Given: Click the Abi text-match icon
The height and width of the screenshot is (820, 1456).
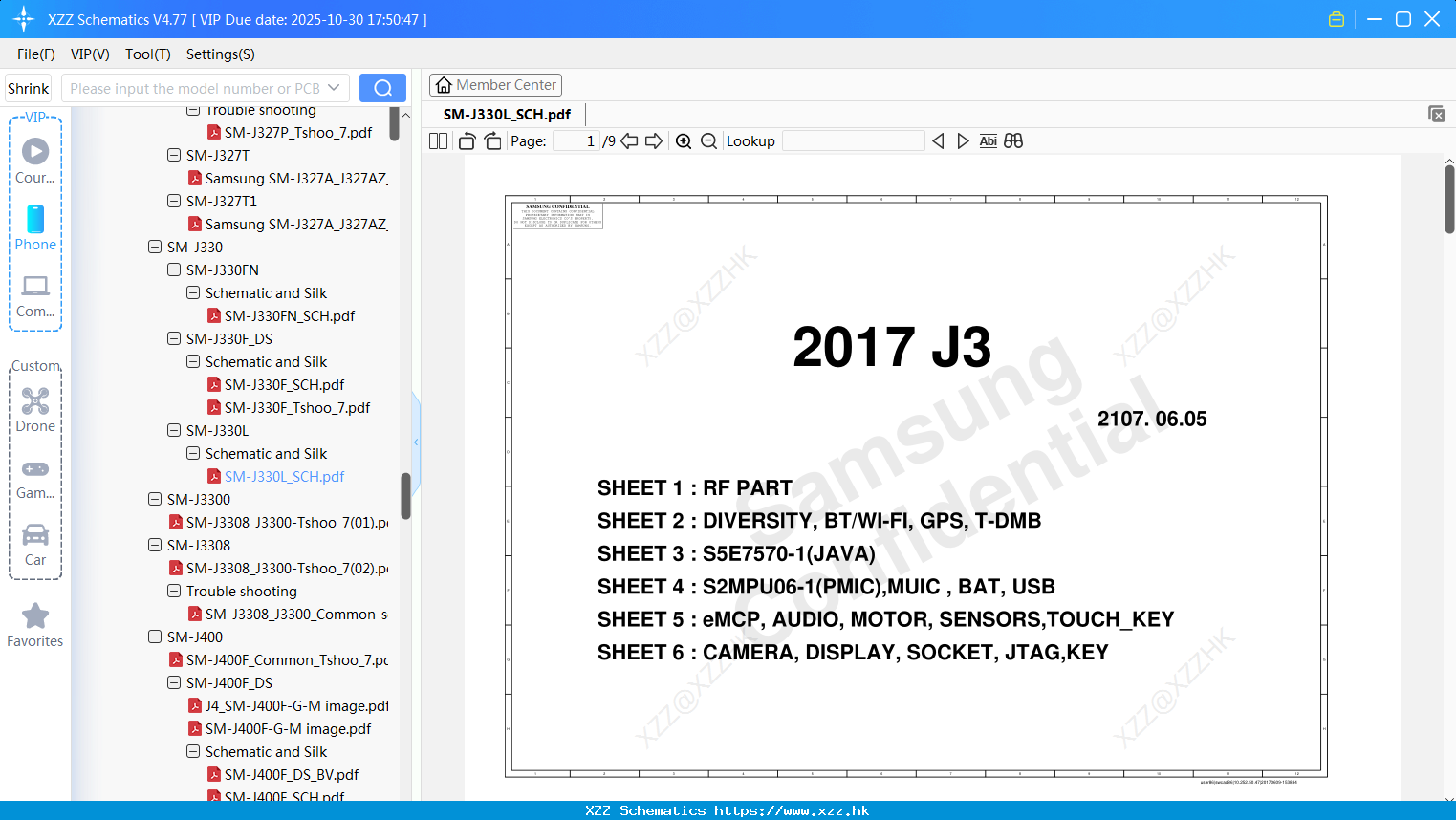Looking at the screenshot, I should click(x=988, y=140).
